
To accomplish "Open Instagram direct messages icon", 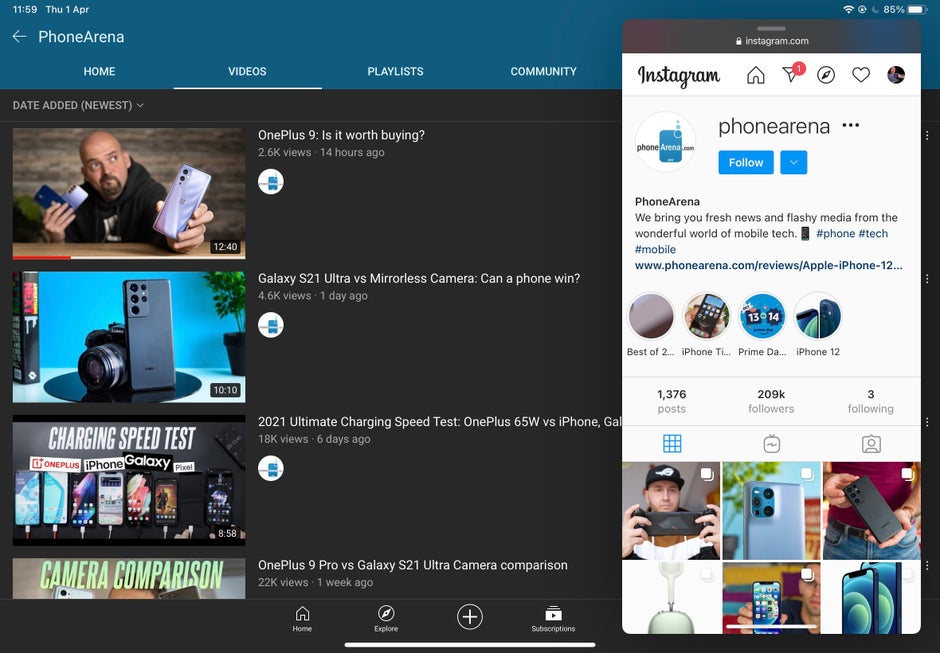I will (x=792, y=73).
